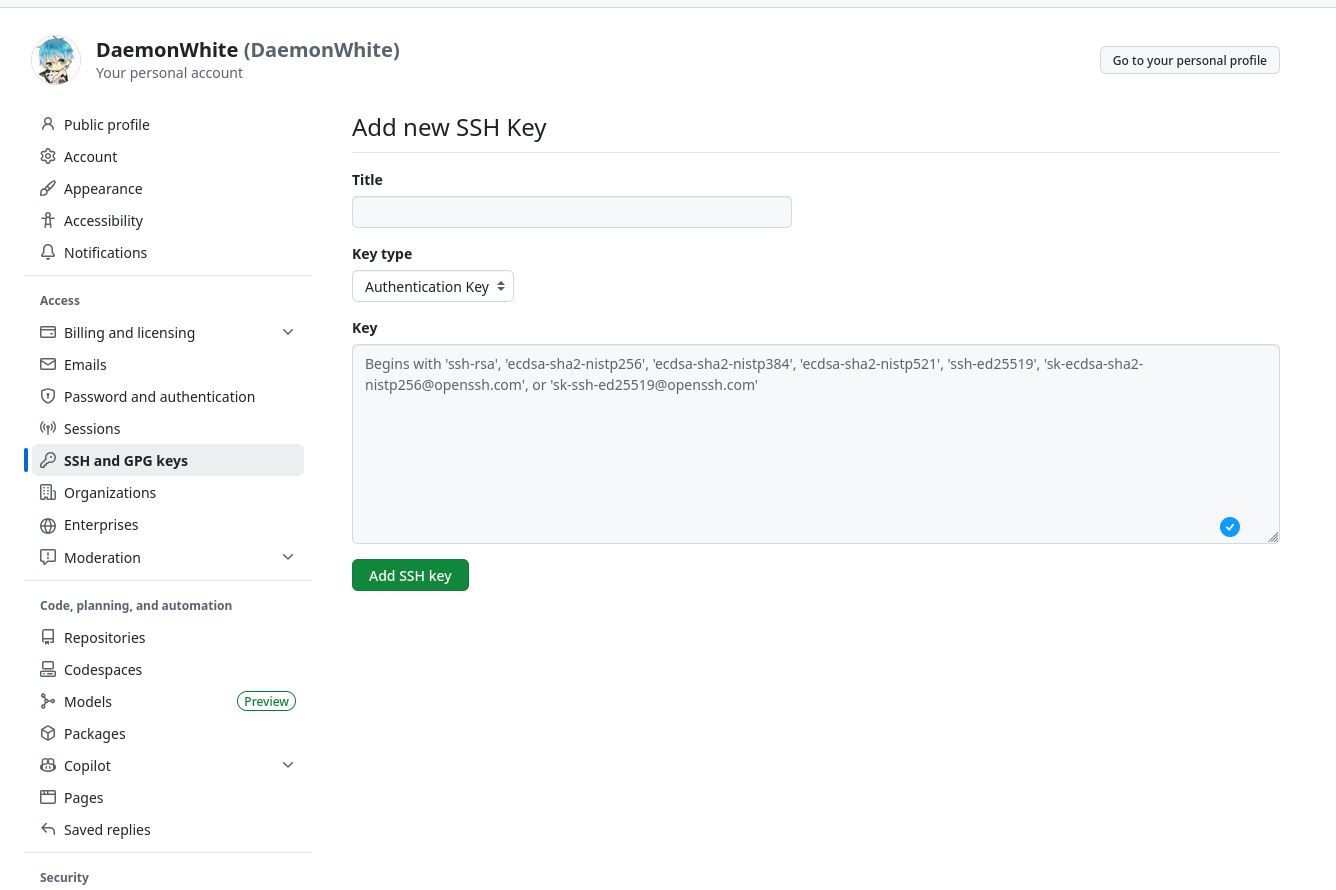Click the Public profile person icon
1336x890 pixels.
[x=48, y=125]
